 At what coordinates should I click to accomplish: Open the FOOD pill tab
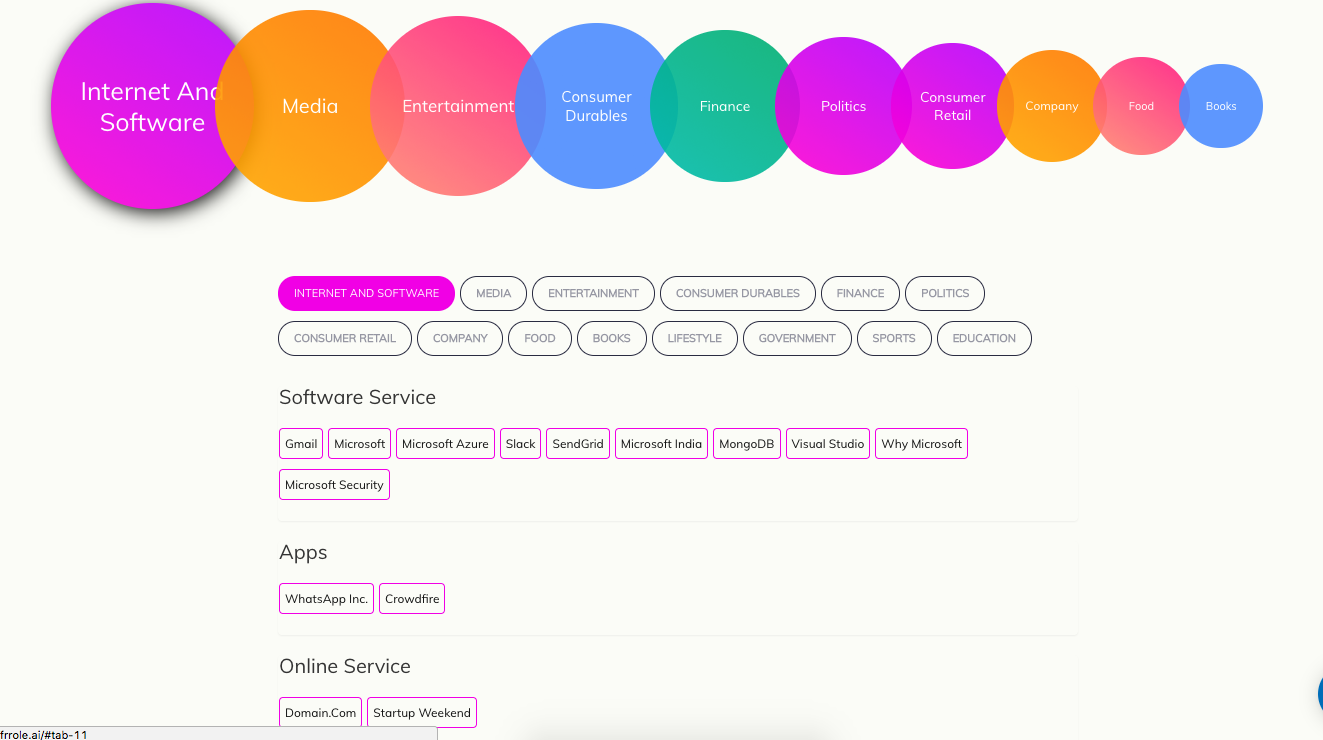(540, 338)
